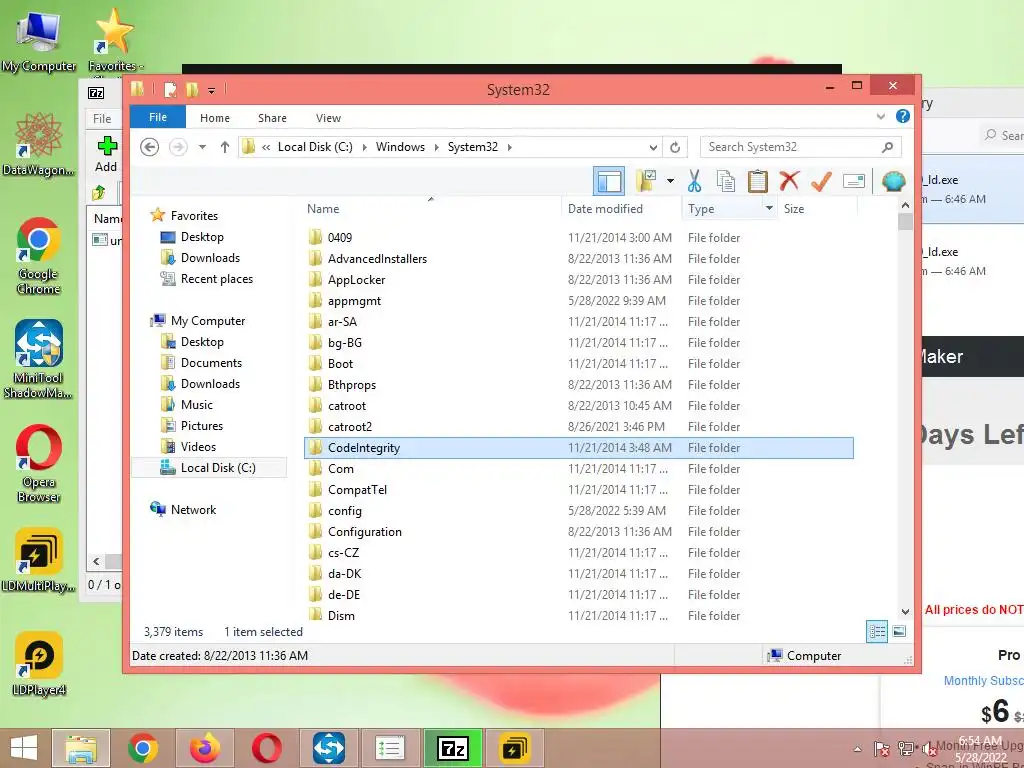Go back with the Back arrow
This screenshot has width=1024, height=768.
[150, 147]
